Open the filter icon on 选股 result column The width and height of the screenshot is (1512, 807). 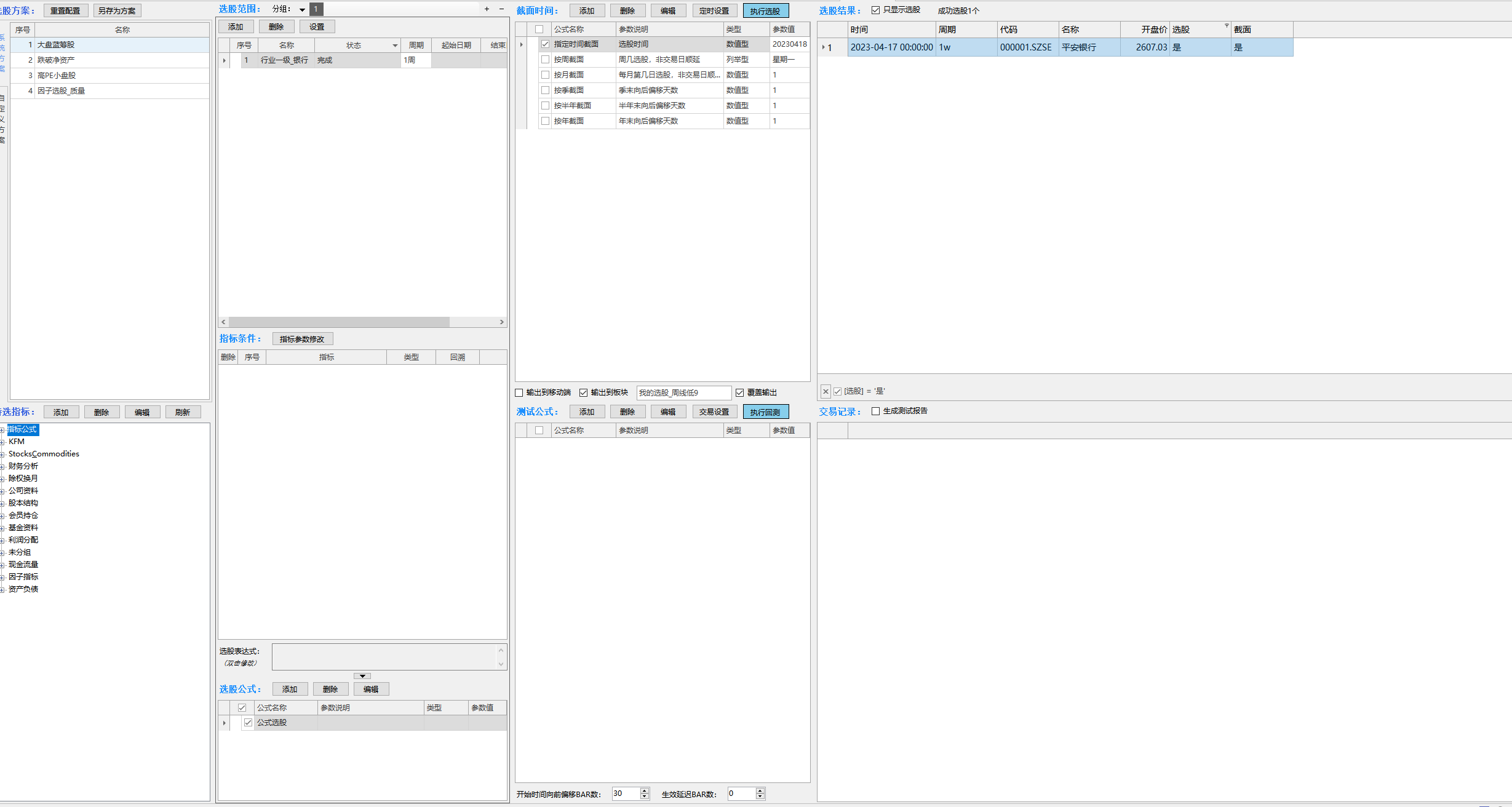click(x=1227, y=26)
